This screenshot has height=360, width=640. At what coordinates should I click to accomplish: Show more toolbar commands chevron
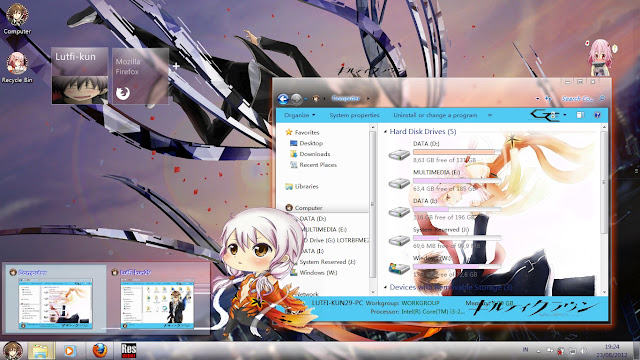tap(490, 115)
